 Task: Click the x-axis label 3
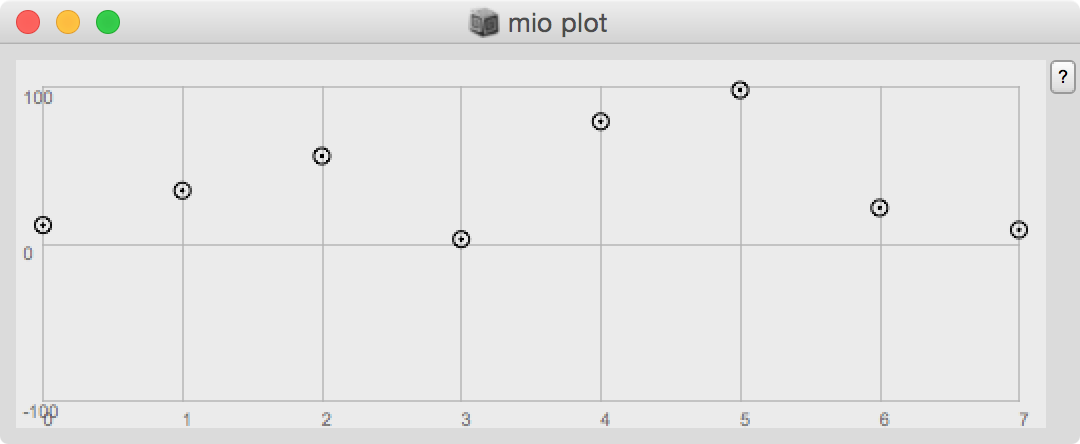click(466, 419)
